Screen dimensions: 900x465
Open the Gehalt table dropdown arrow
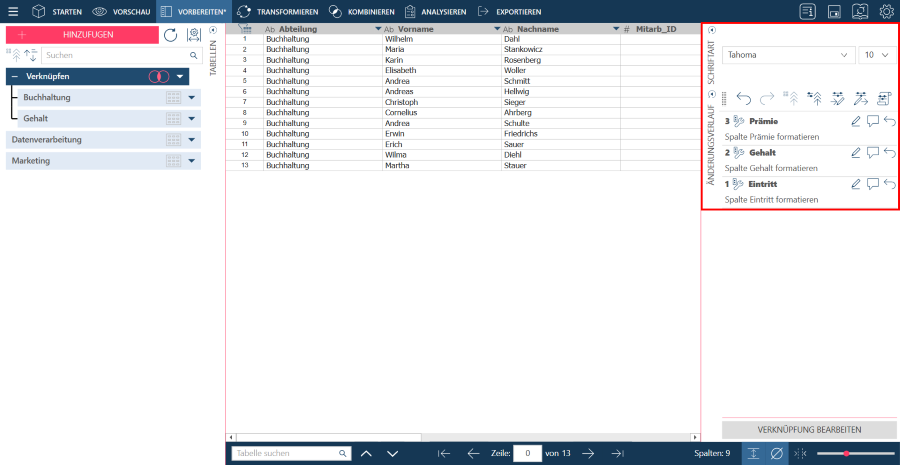[192, 119]
